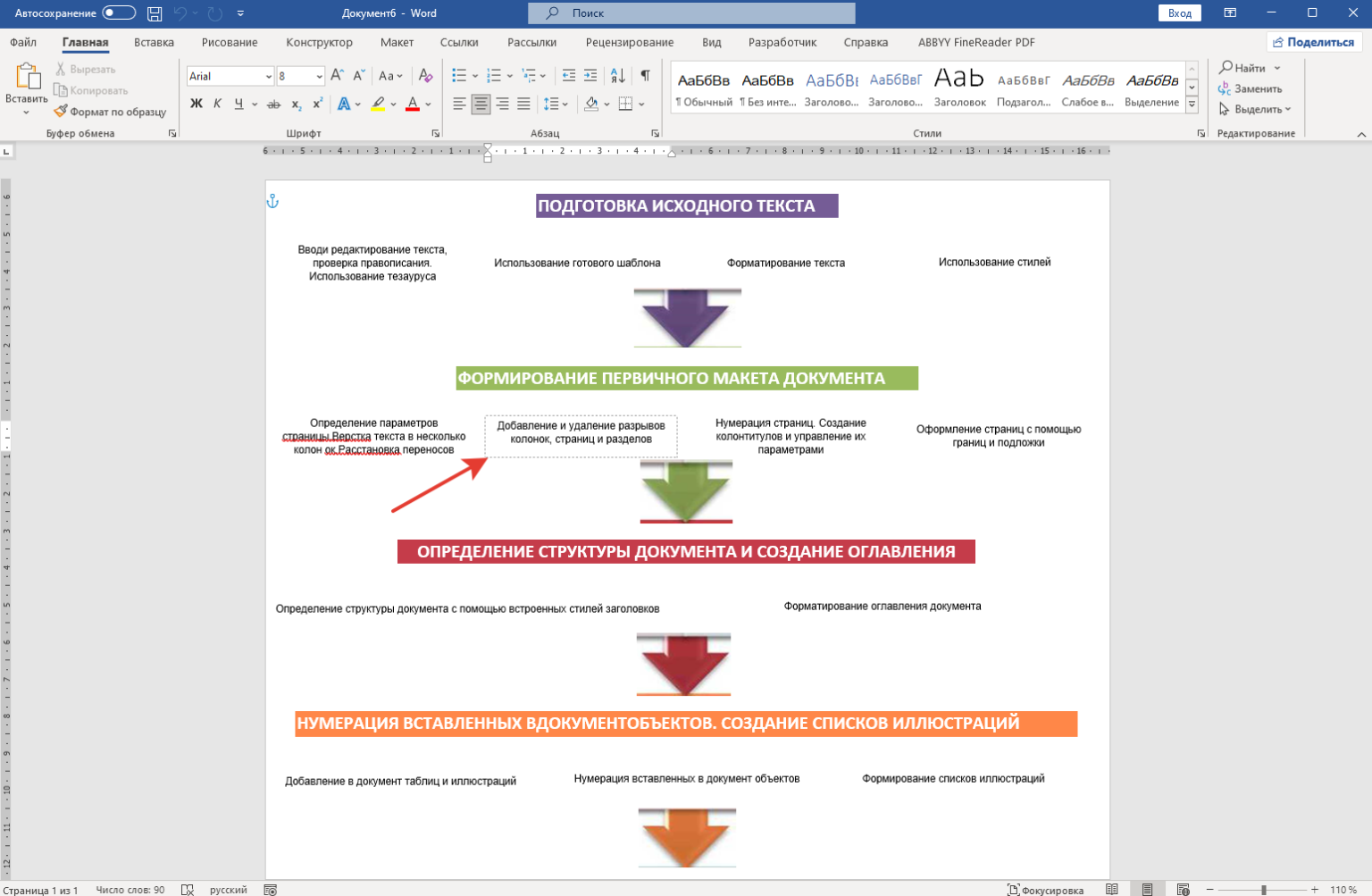Toggle center paragraph alignment

point(481,104)
